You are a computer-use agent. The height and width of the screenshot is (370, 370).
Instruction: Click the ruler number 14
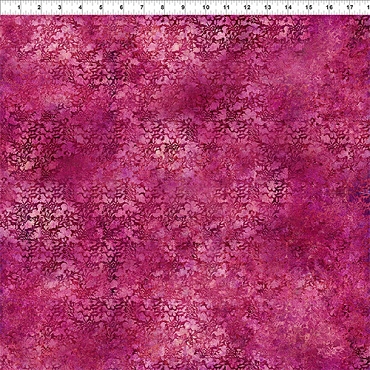288,7
